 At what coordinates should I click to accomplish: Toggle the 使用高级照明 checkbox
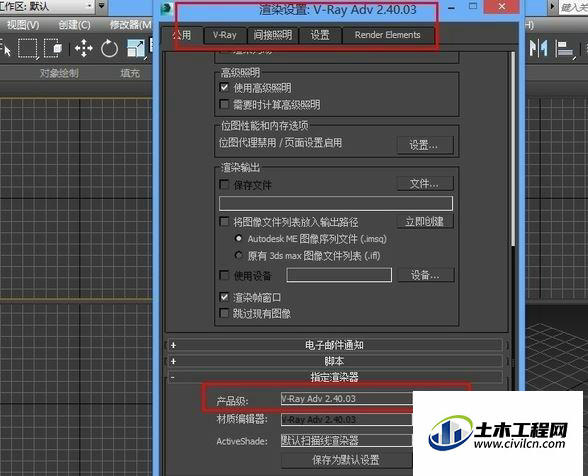pos(224,87)
